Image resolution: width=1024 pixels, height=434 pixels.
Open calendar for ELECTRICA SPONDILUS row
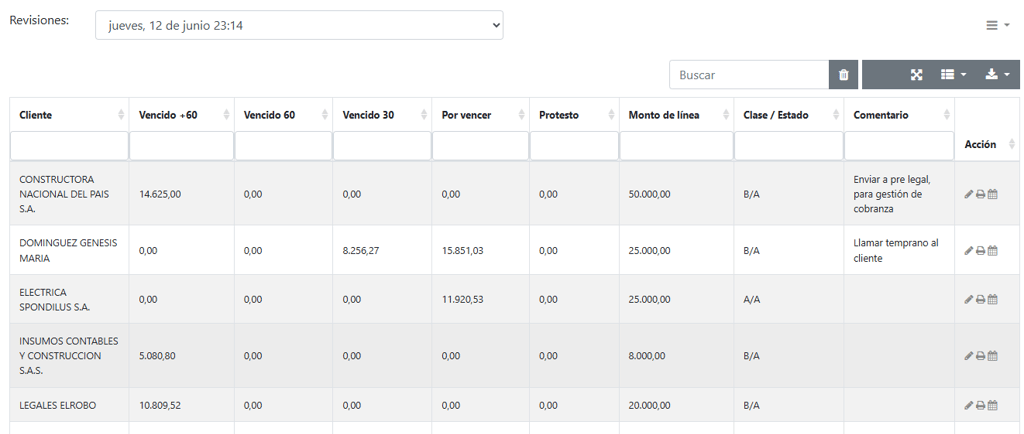click(x=993, y=300)
